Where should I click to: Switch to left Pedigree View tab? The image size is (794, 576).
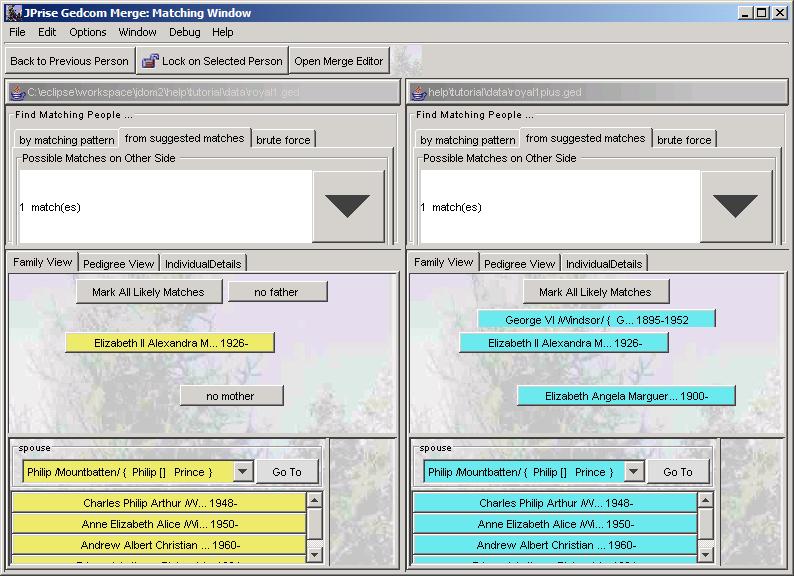118,264
